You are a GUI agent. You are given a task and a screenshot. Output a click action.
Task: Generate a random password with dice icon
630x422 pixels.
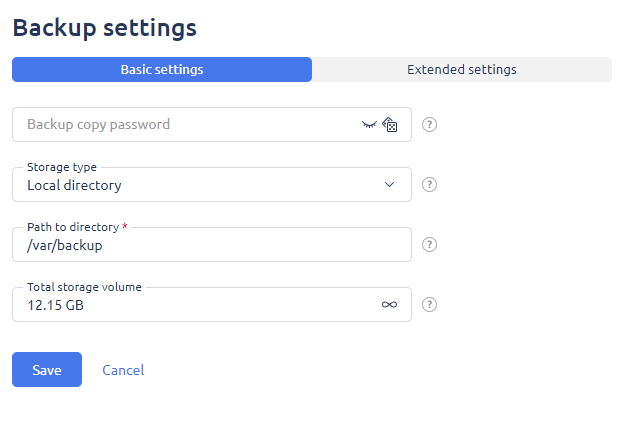tap(391, 125)
